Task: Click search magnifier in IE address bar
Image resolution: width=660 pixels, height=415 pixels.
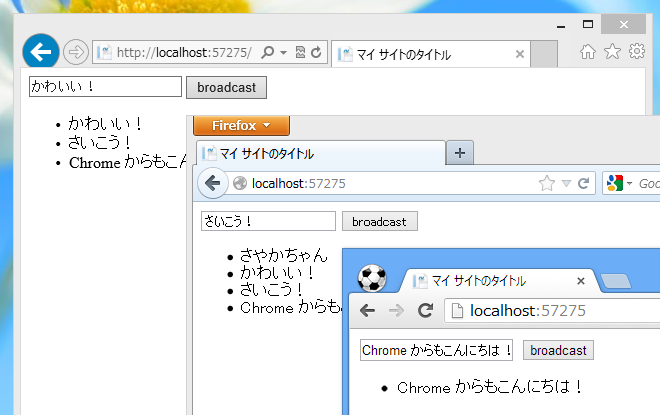Action: point(268,52)
